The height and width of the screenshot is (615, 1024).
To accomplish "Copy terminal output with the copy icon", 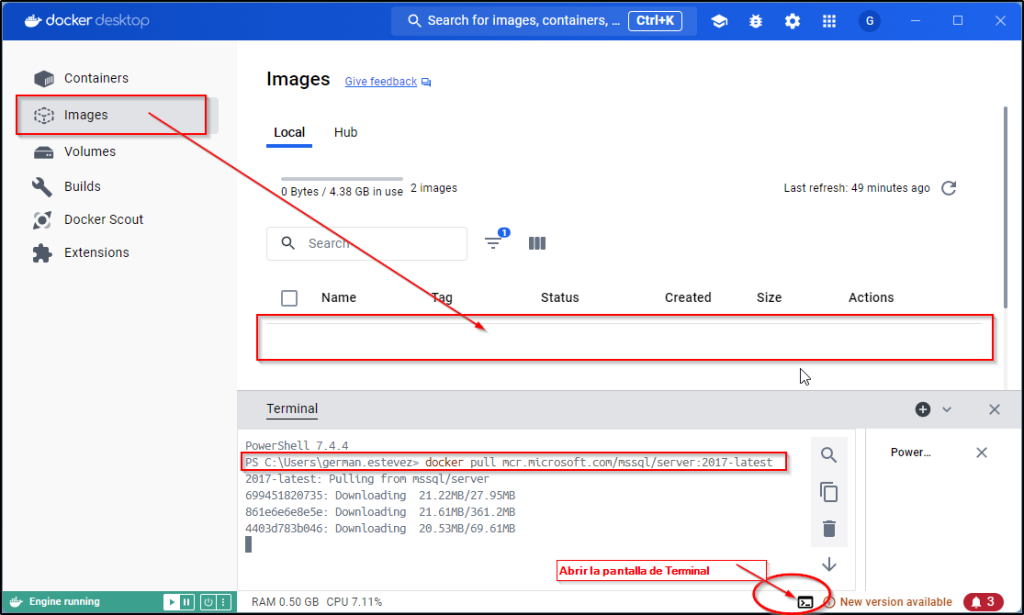I will [x=828, y=492].
